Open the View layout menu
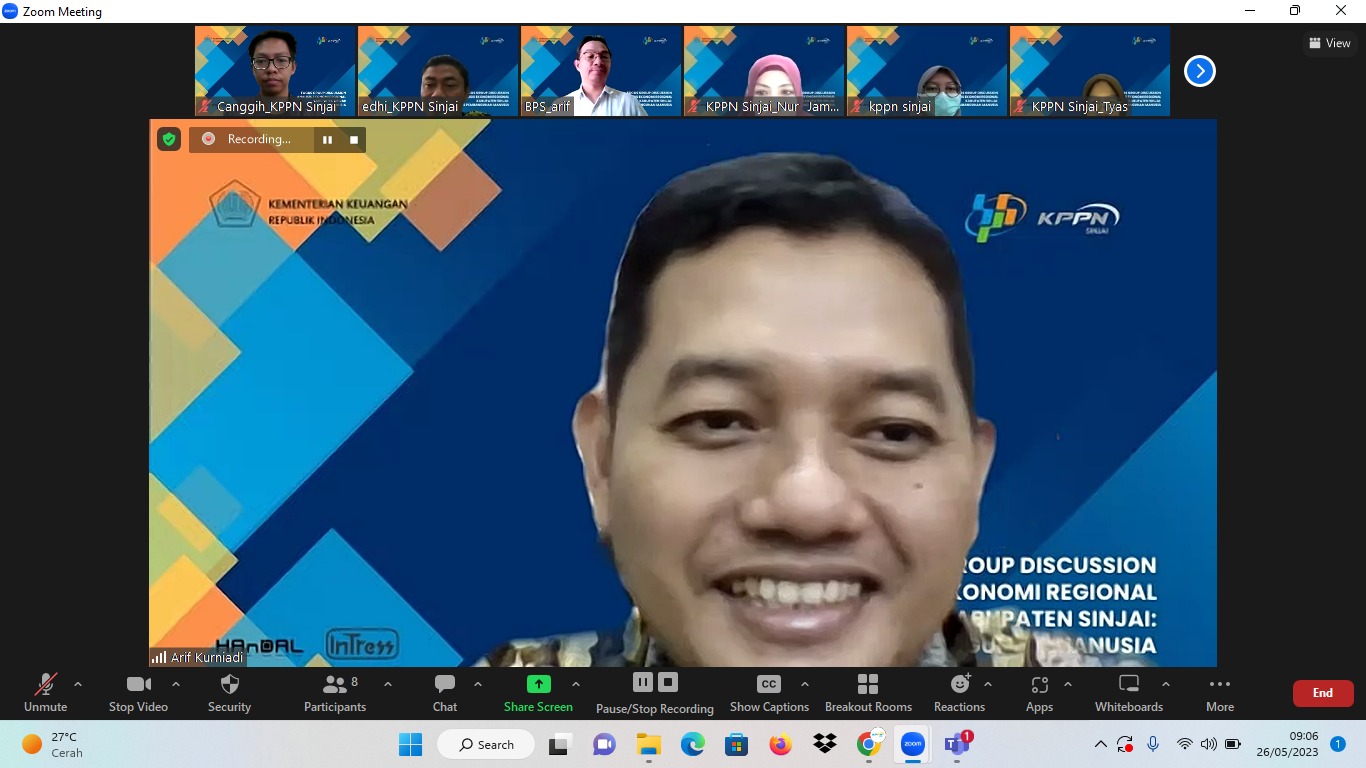 point(1329,43)
